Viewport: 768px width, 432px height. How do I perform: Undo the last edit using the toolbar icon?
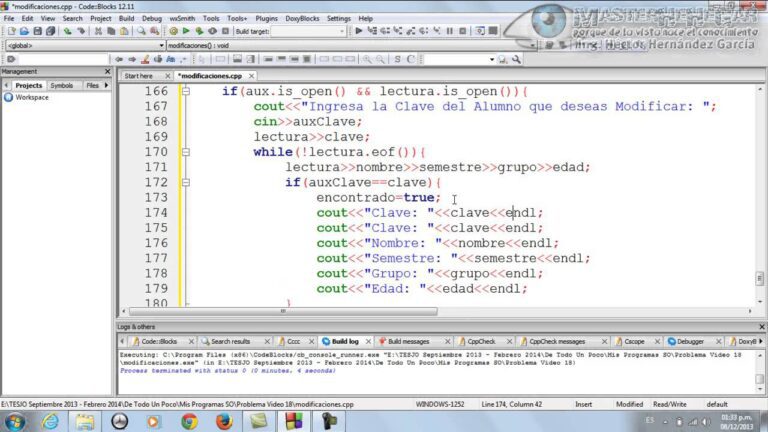pyautogui.click(x=68, y=31)
